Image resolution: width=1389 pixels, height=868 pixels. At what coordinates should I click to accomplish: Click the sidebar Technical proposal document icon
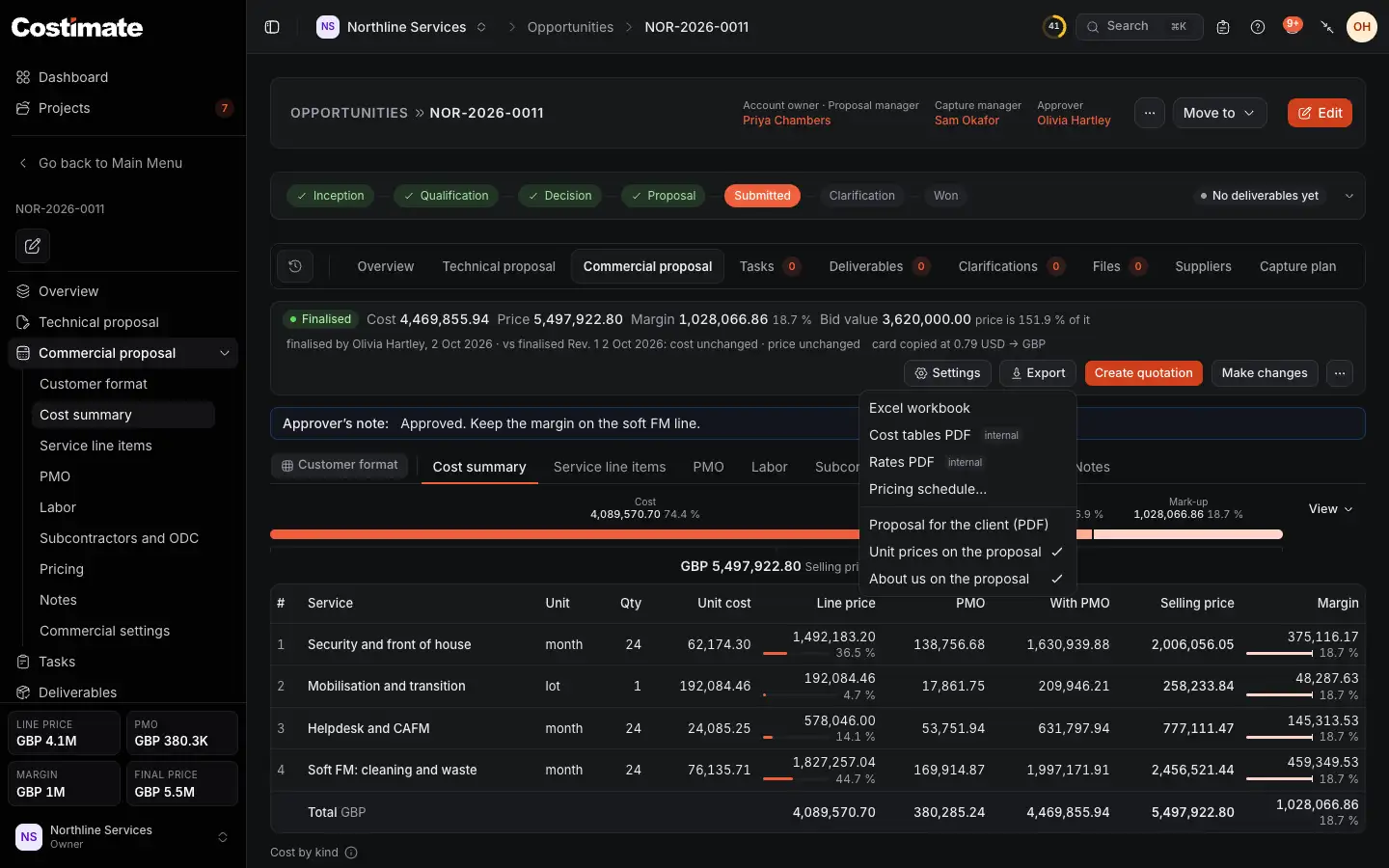coord(23,322)
